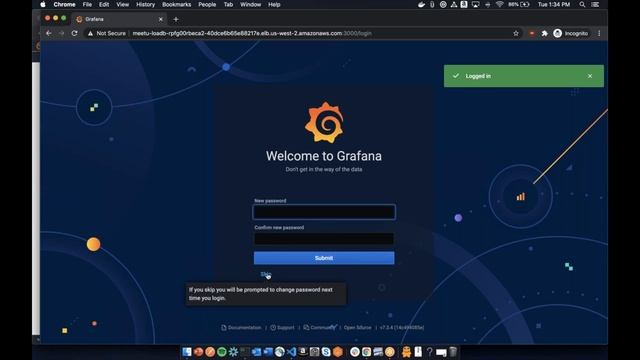Screen dimensions: 640x360
Task: Open the Extensions puzzle icon
Action: click(x=544, y=33)
